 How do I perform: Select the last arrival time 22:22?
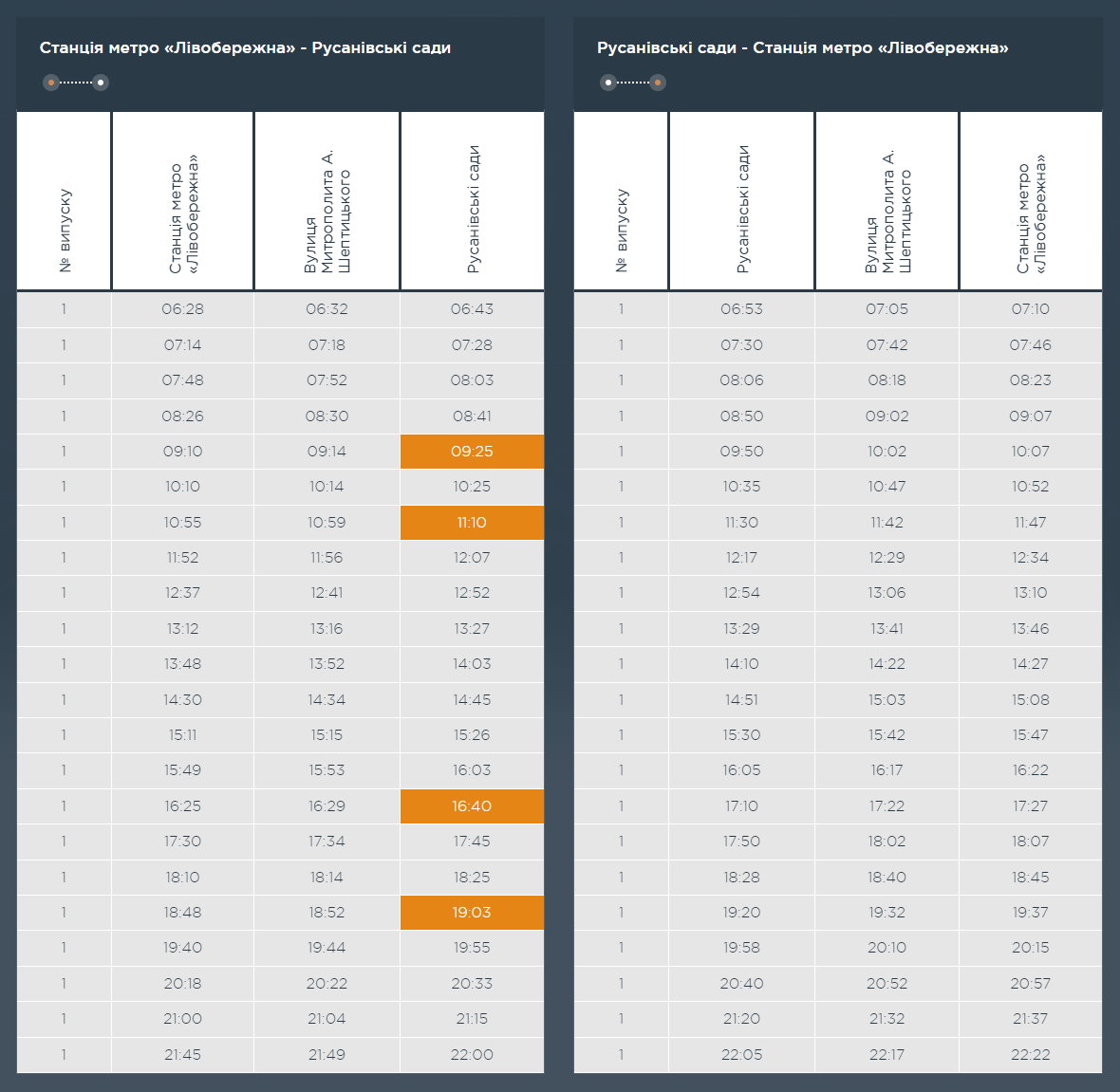tap(1030, 1055)
